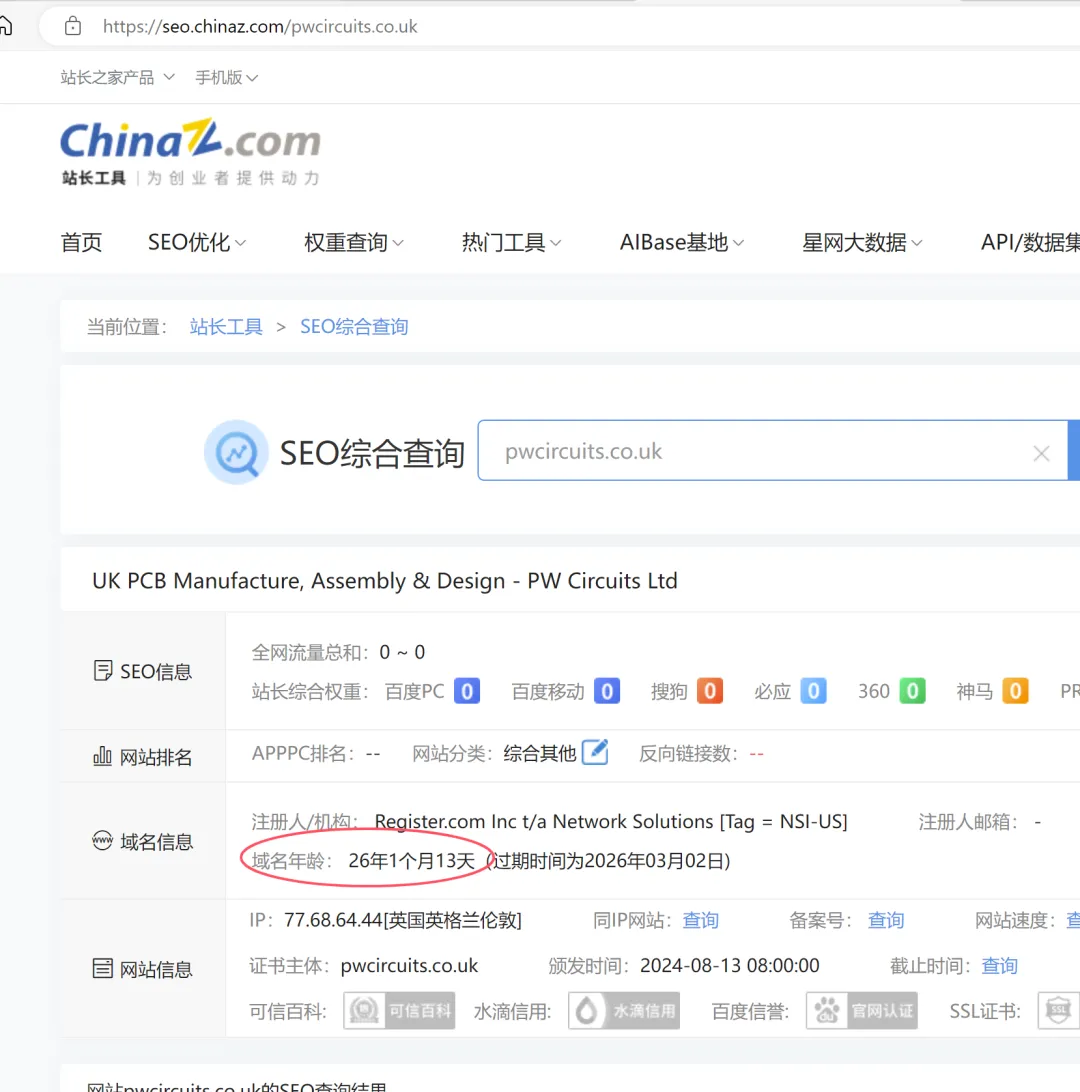The image size is (1080, 1092).
Task: Click the pwcircuits.co.uk search input field
Action: coord(773,451)
